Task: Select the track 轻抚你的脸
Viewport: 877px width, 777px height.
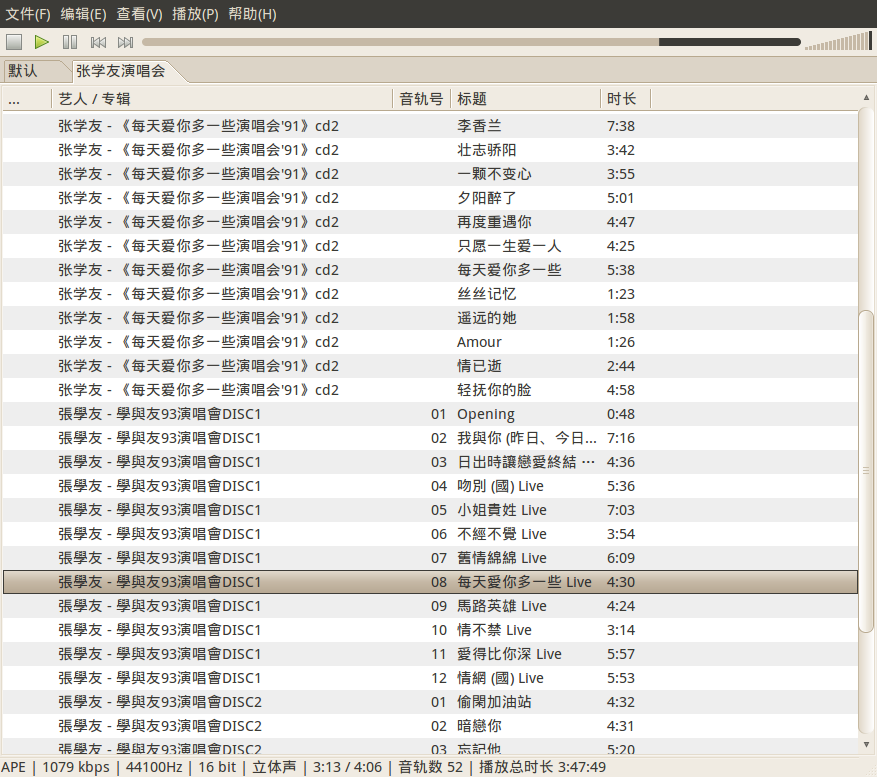Action: point(430,390)
